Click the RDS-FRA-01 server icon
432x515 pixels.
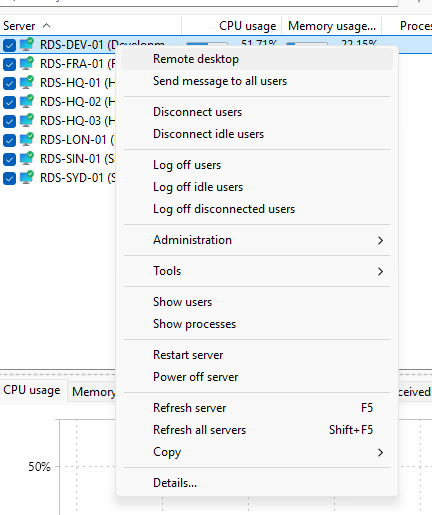click(x=27, y=63)
